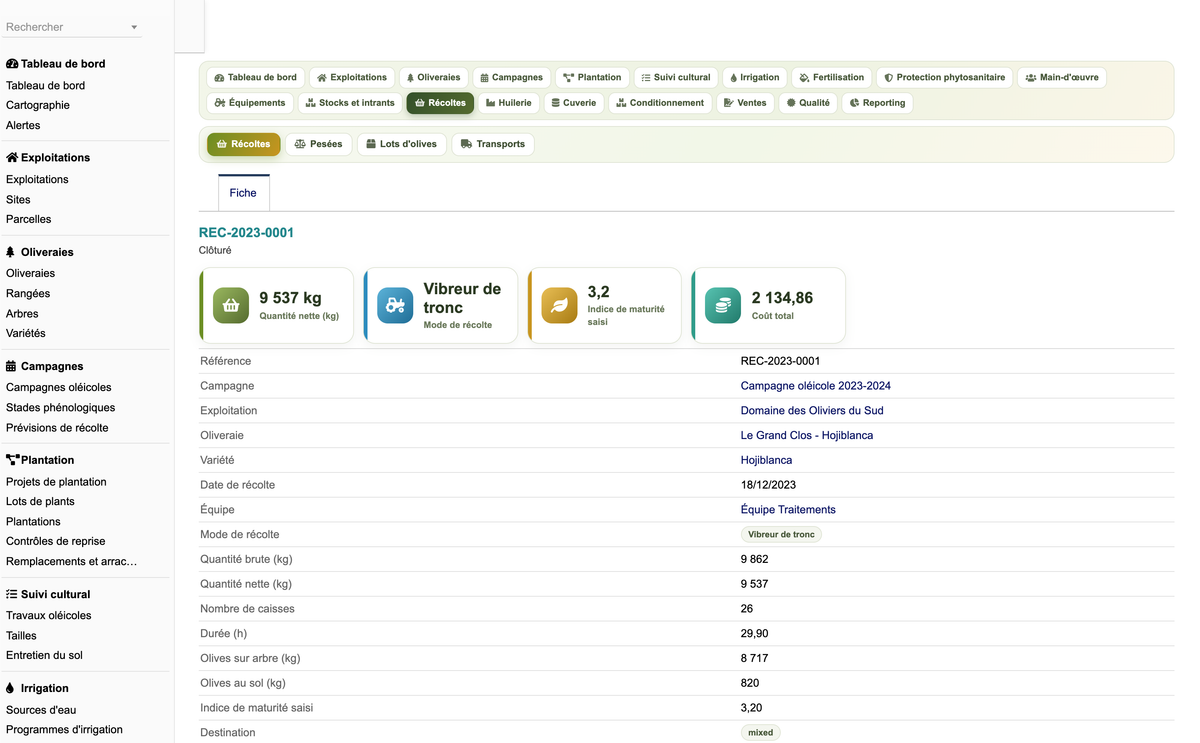Switch to Transports sub-tab
This screenshot has height=743, width=1200.
tap(493, 144)
